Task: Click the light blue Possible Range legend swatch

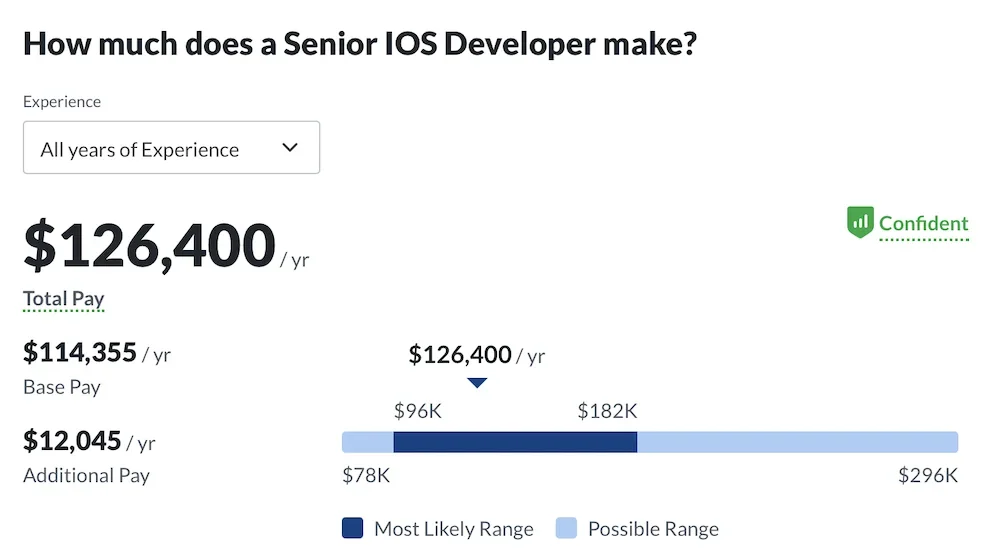Action: click(x=566, y=528)
